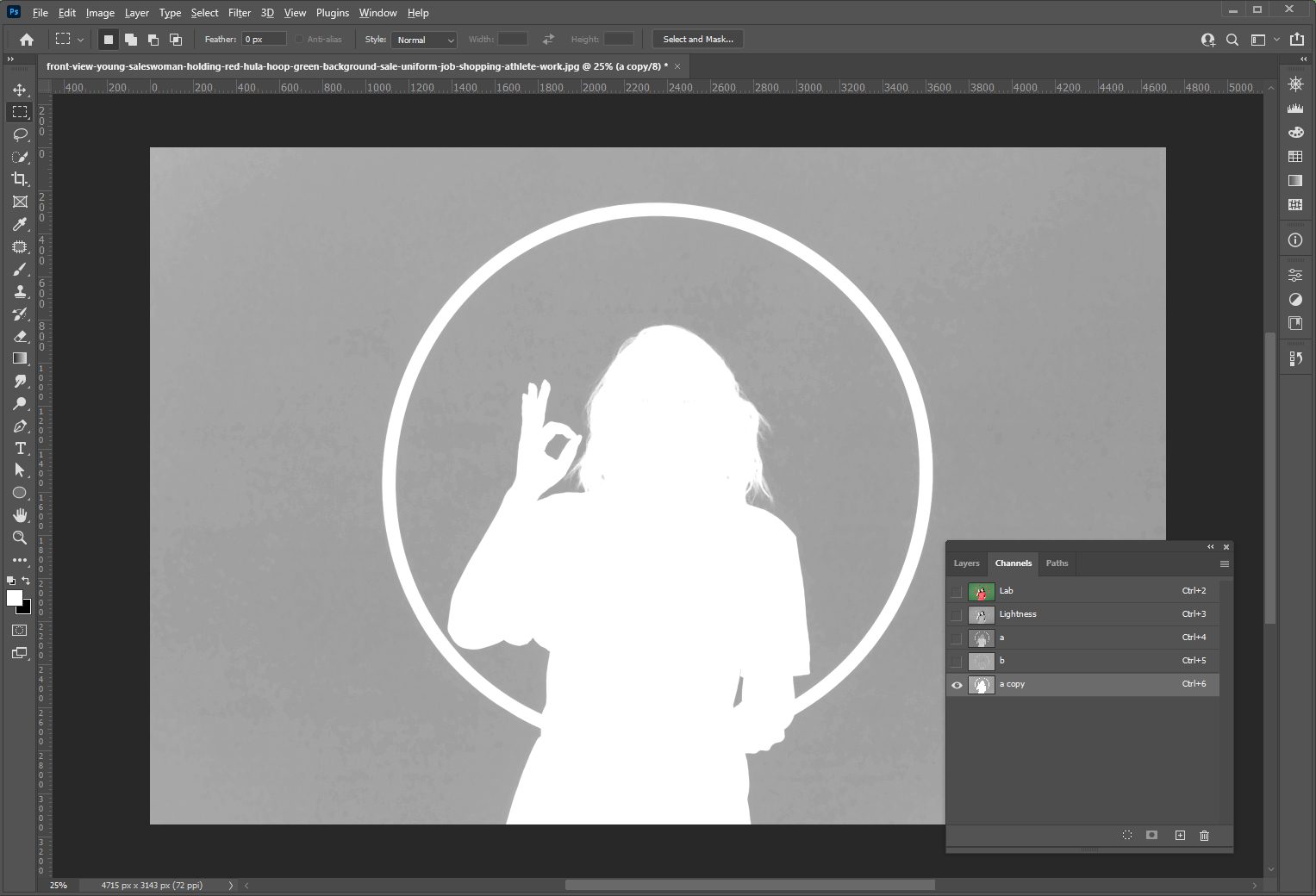Change the screen mode
Viewport: 1316px width, 896px height.
pyautogui.click(x=20, y=653)
